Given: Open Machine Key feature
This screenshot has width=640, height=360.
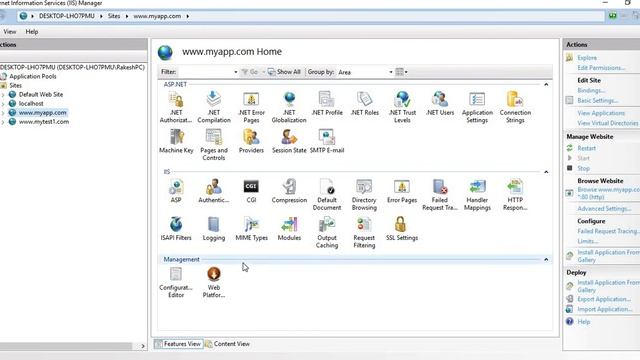Looking at the screenshot, I should pyautogui.click(x=176, y=141).
